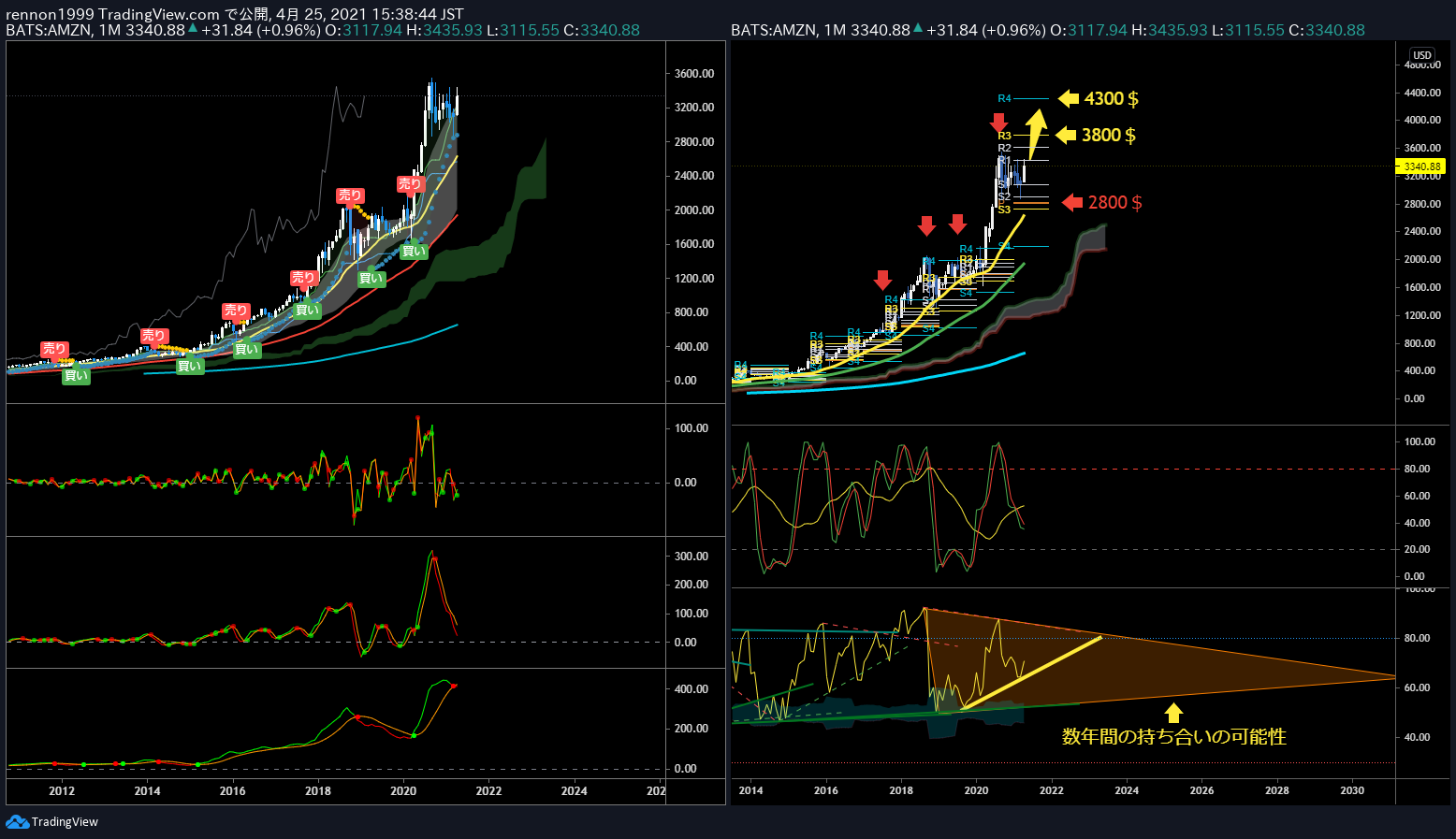Click the 数年間の持ち合いの可能性 note
The width and height of the screenshot is (1456, 839).
(1174, 737)
